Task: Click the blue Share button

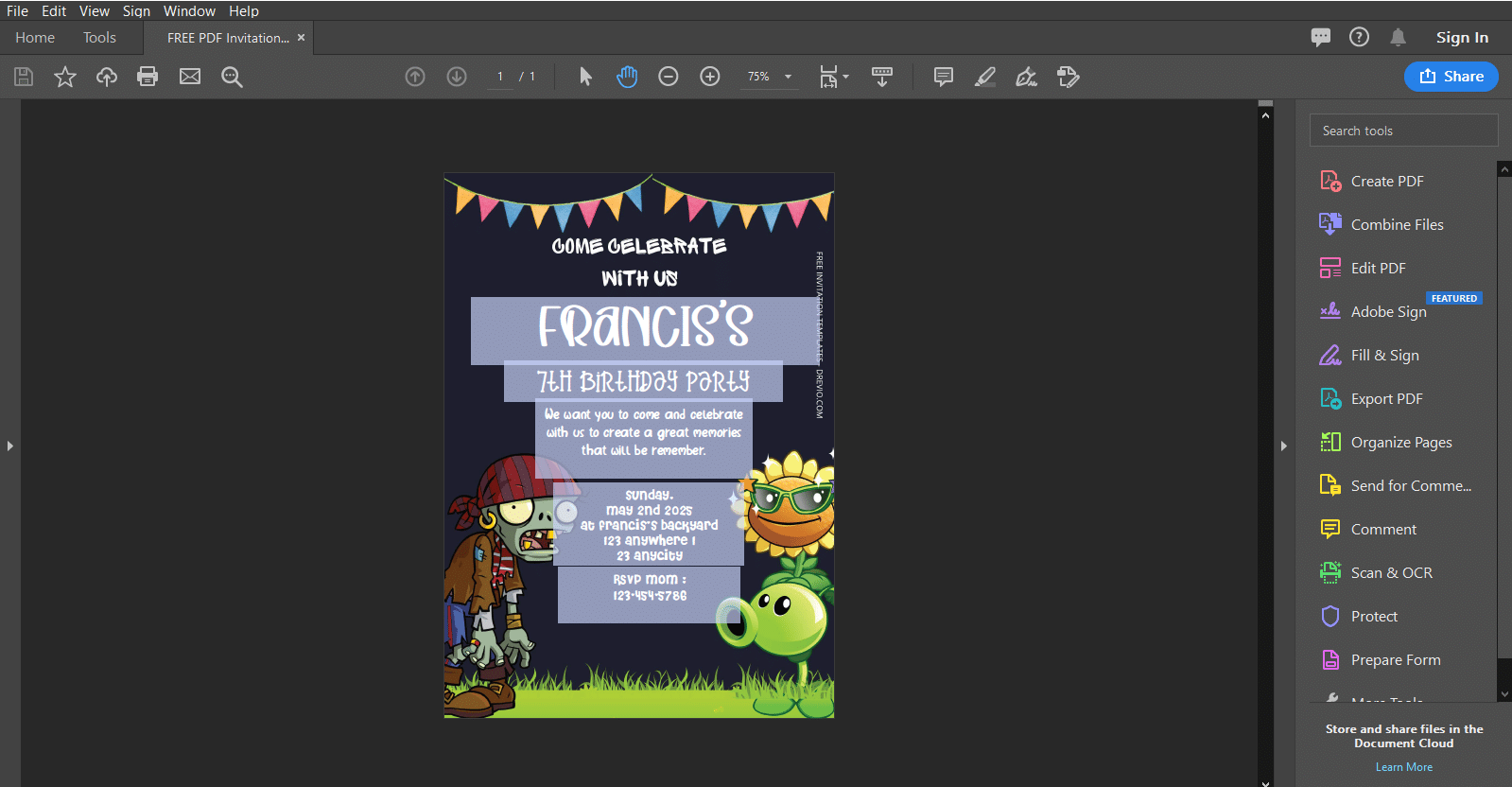Action: tap(1451, 77)
